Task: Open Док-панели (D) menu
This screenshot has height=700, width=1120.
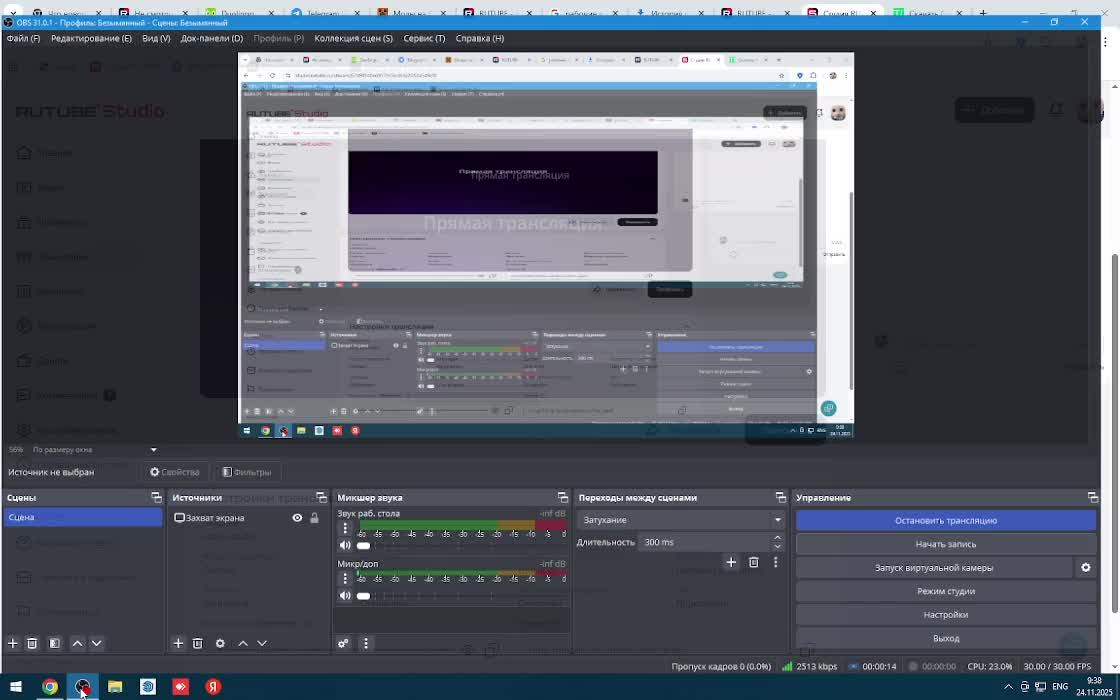Action: [x=211, y=39]
